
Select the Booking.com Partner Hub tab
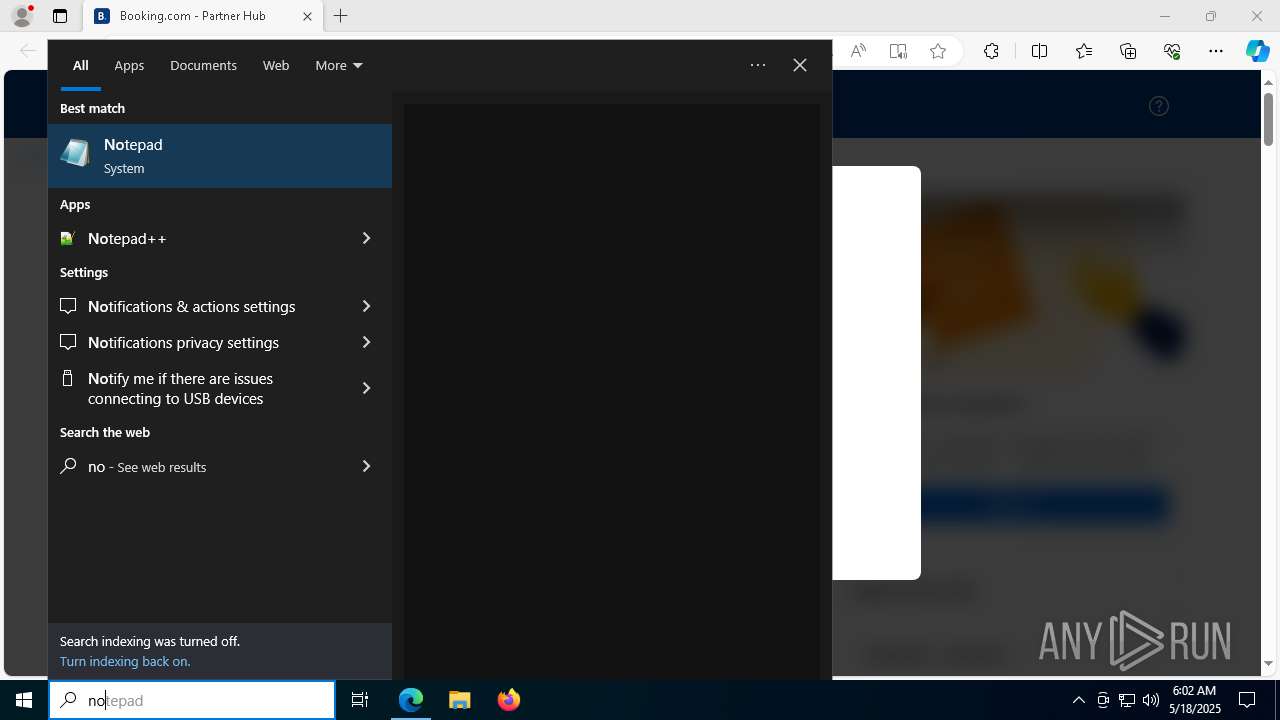coord(203,16)
